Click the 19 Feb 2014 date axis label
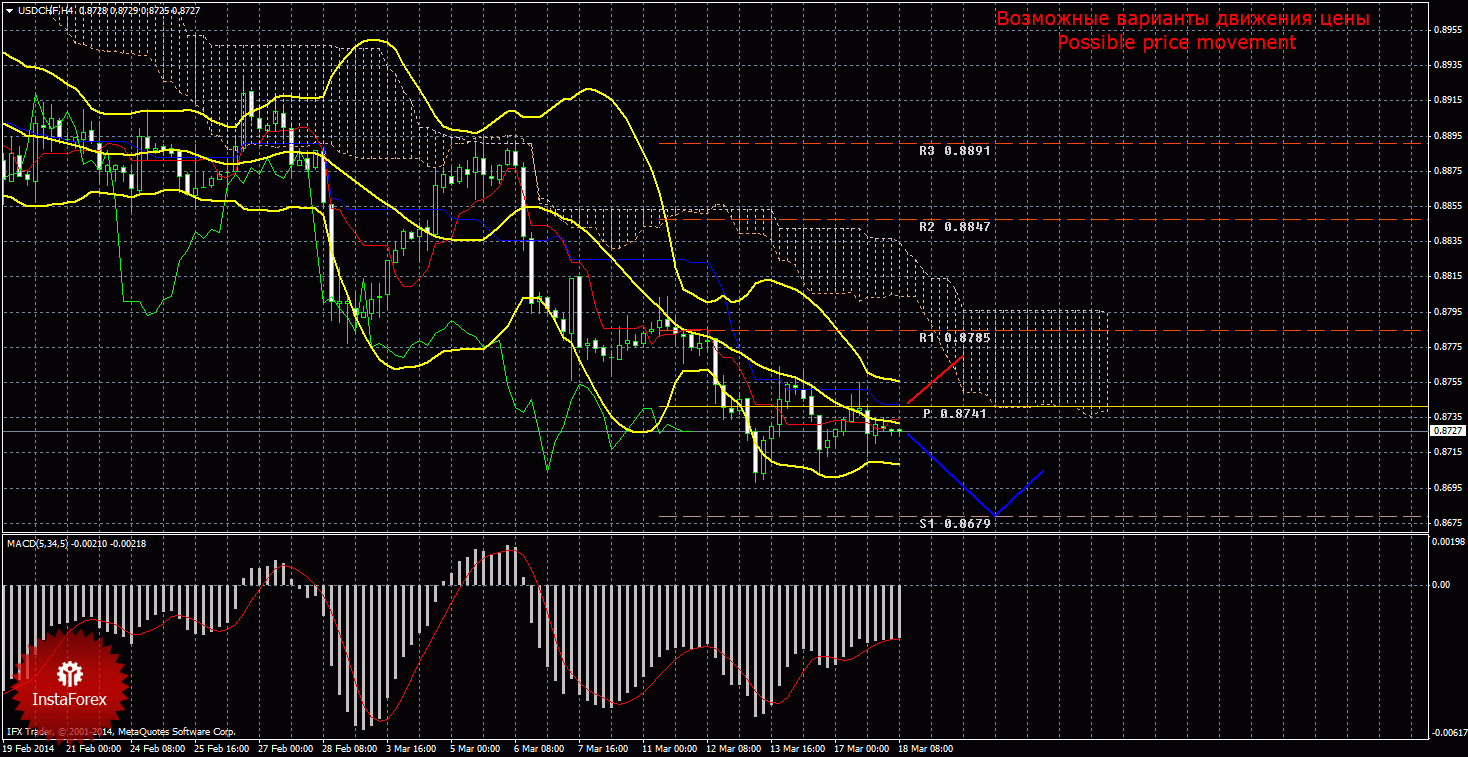This screenshot has width=1468, height=757. click(x=28, y=748)
